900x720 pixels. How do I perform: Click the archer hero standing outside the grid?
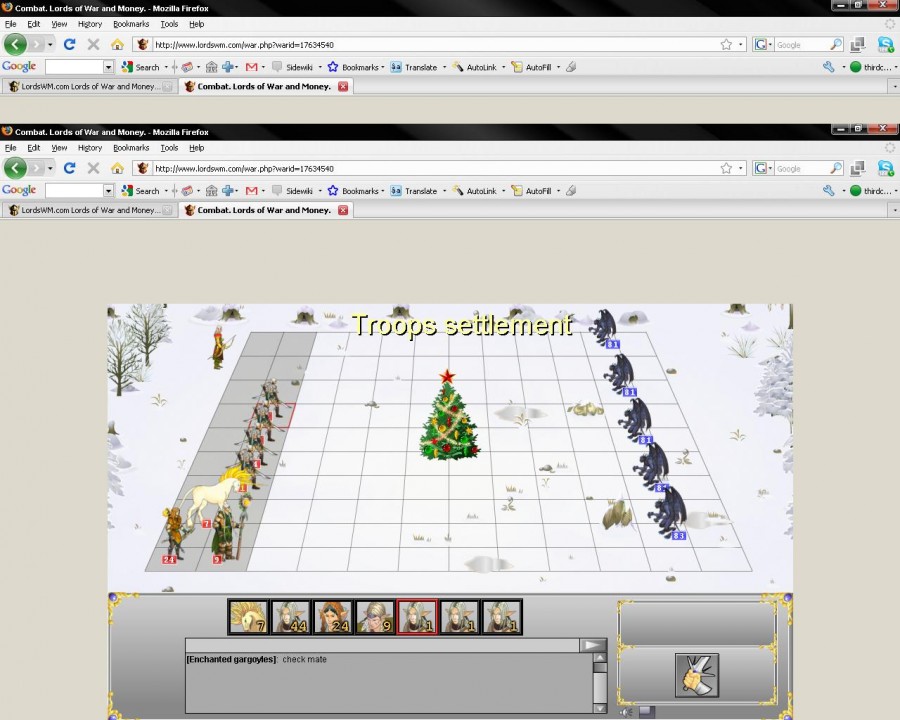pos(215,346)
